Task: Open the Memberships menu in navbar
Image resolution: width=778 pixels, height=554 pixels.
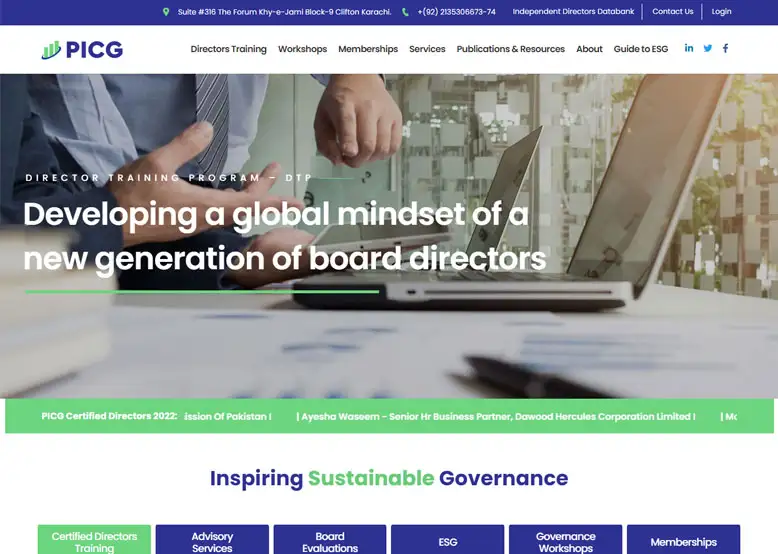Action: point(368,49)
